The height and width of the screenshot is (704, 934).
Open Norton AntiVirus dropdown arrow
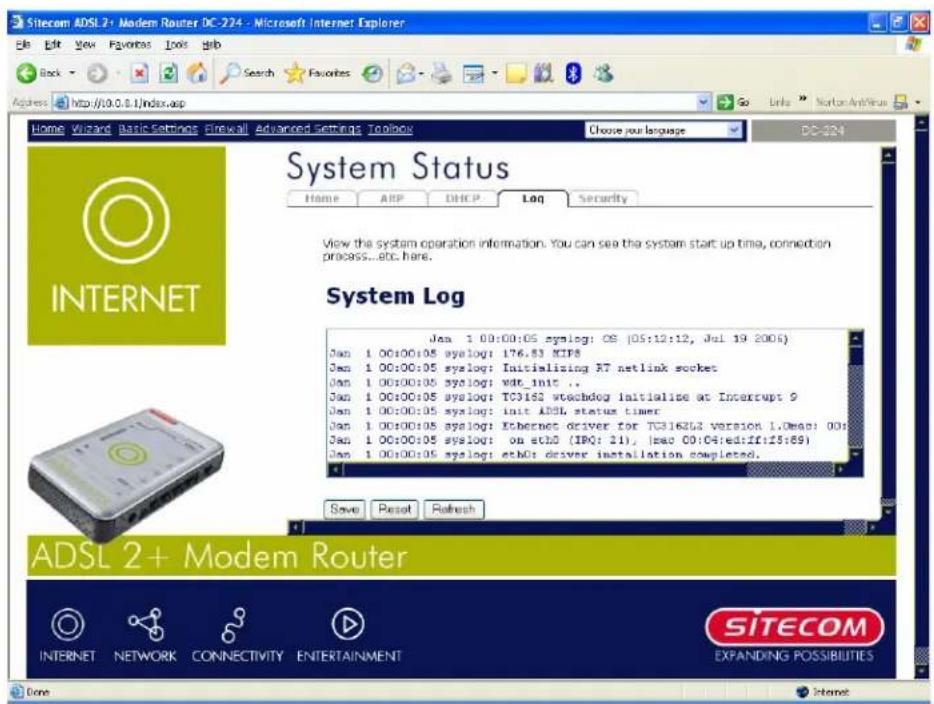[918, 102]
